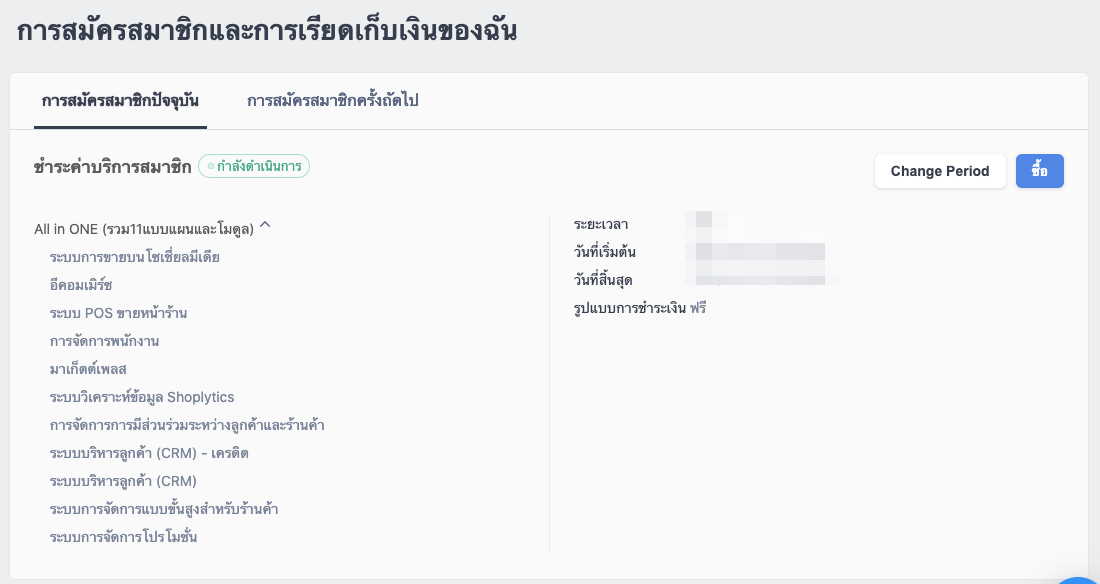Click the ชำระค่าบริการสมาชิก section heading
The image size is (1100, 584).
[x=112, y=167]
